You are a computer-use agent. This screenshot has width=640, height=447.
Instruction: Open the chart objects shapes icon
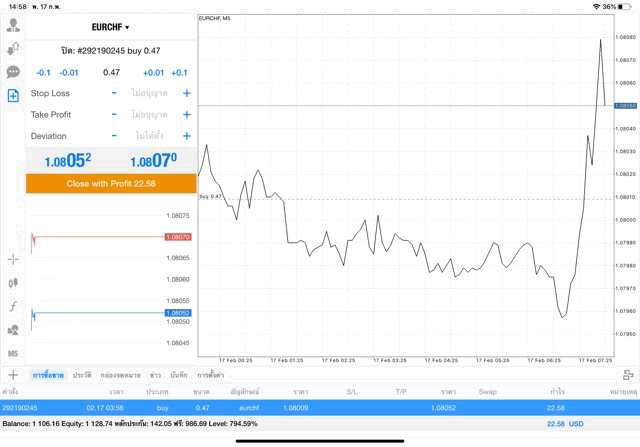pyautogui.click(x=13, y=329)
